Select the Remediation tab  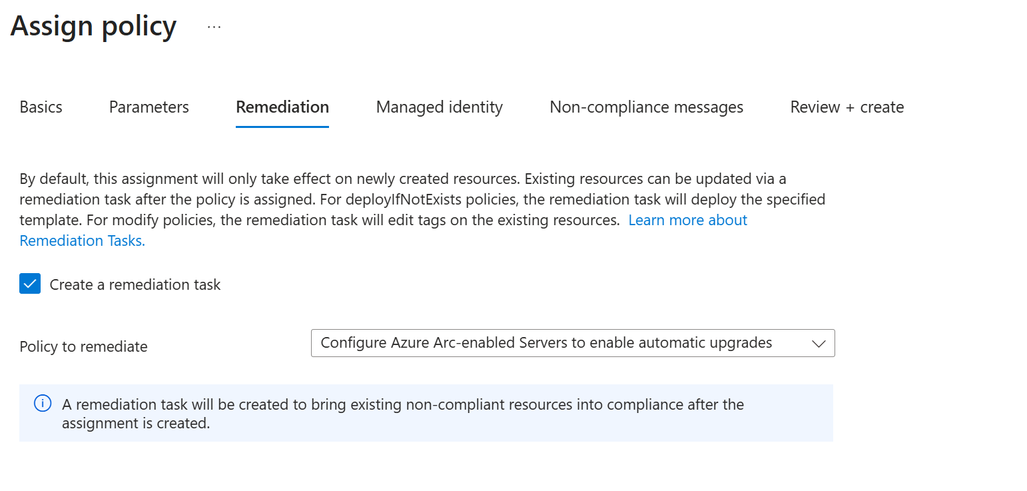coord(282,107)
